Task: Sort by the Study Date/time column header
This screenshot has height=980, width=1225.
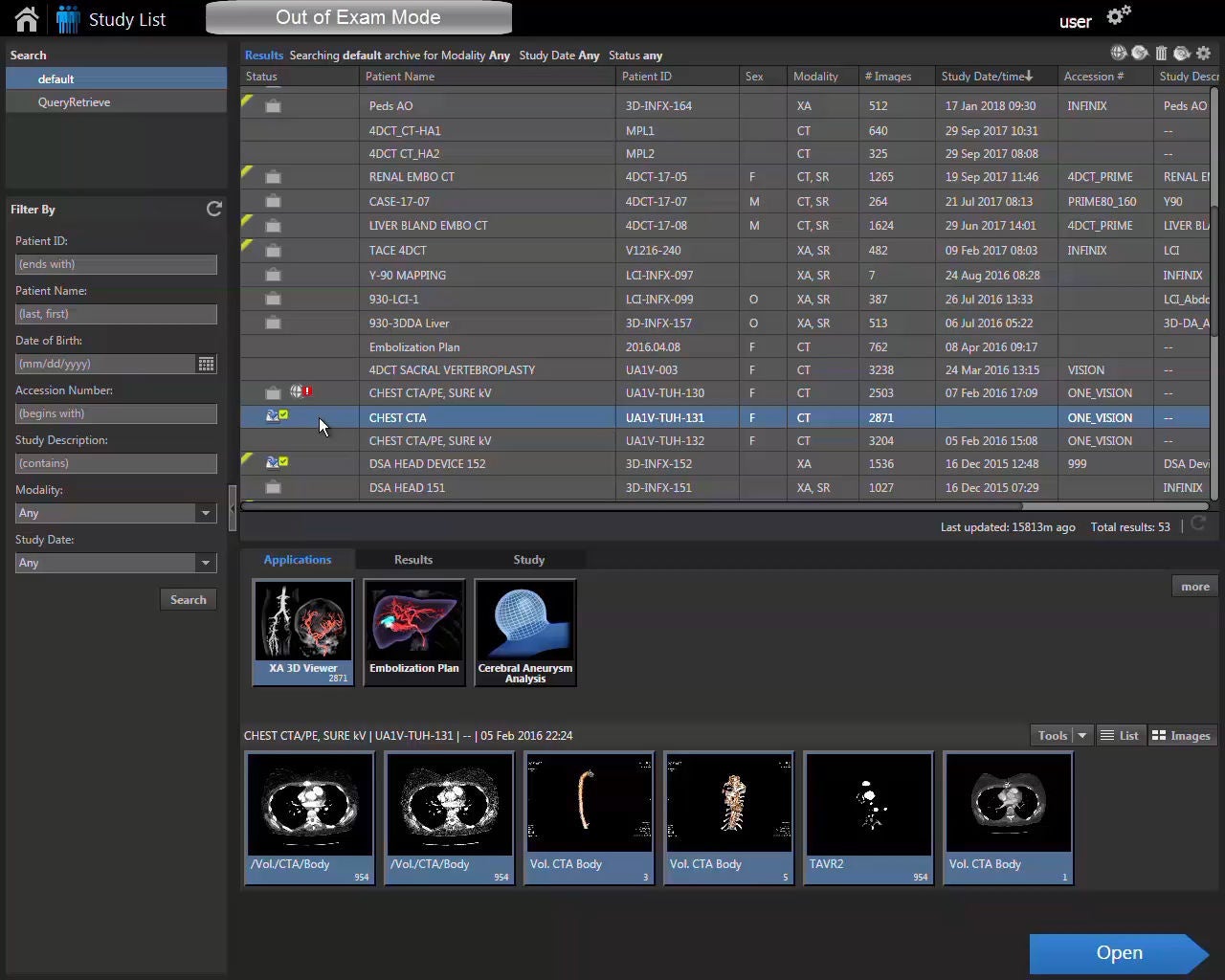Action: click(996, 77)
